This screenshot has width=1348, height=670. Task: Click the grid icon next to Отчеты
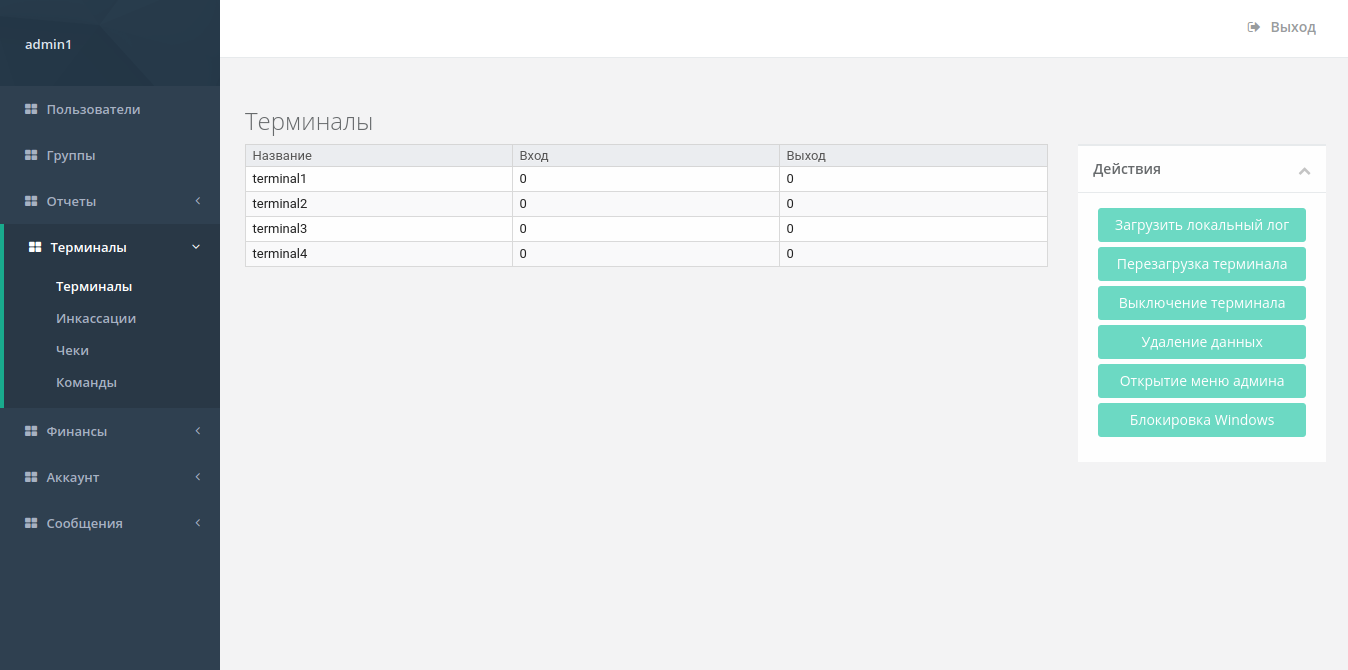click(x=31, y=201)
